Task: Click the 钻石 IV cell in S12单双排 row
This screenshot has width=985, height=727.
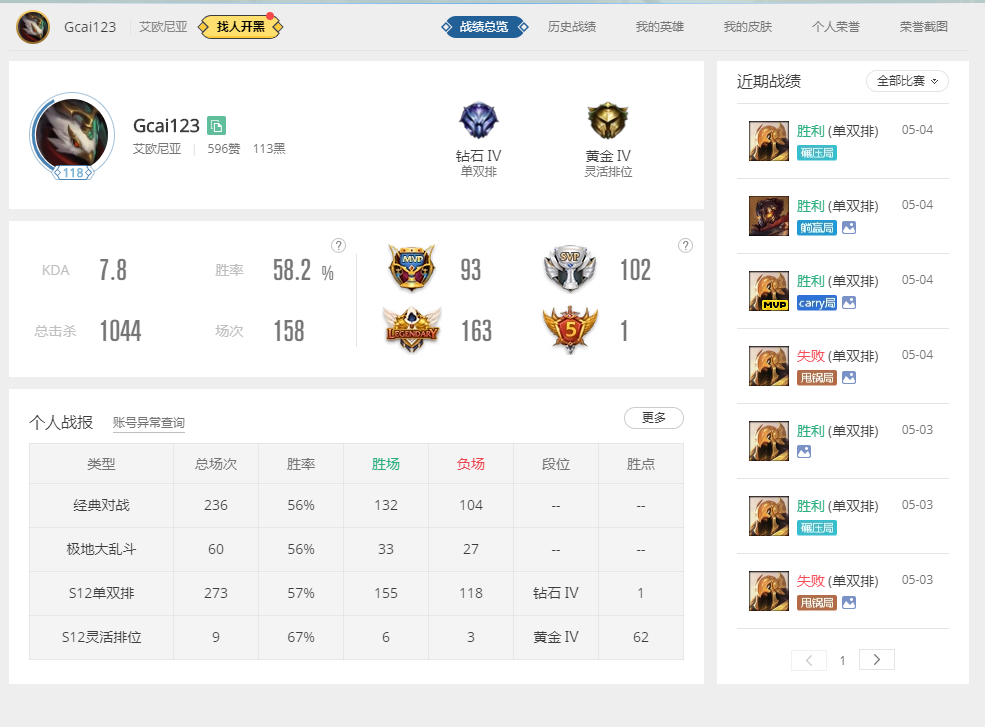Action: 555,593
